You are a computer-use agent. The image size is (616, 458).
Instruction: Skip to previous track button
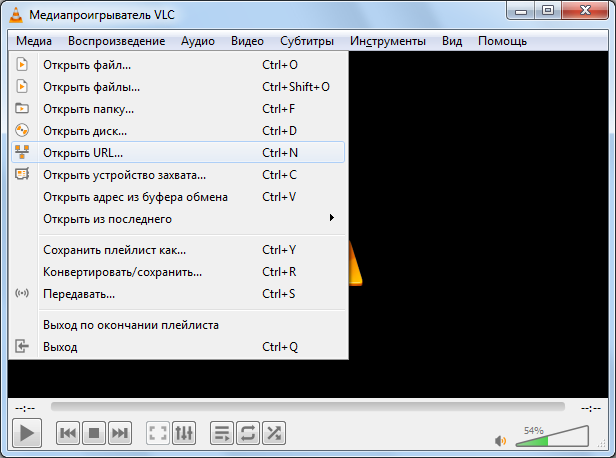click(x=68, y=433)
